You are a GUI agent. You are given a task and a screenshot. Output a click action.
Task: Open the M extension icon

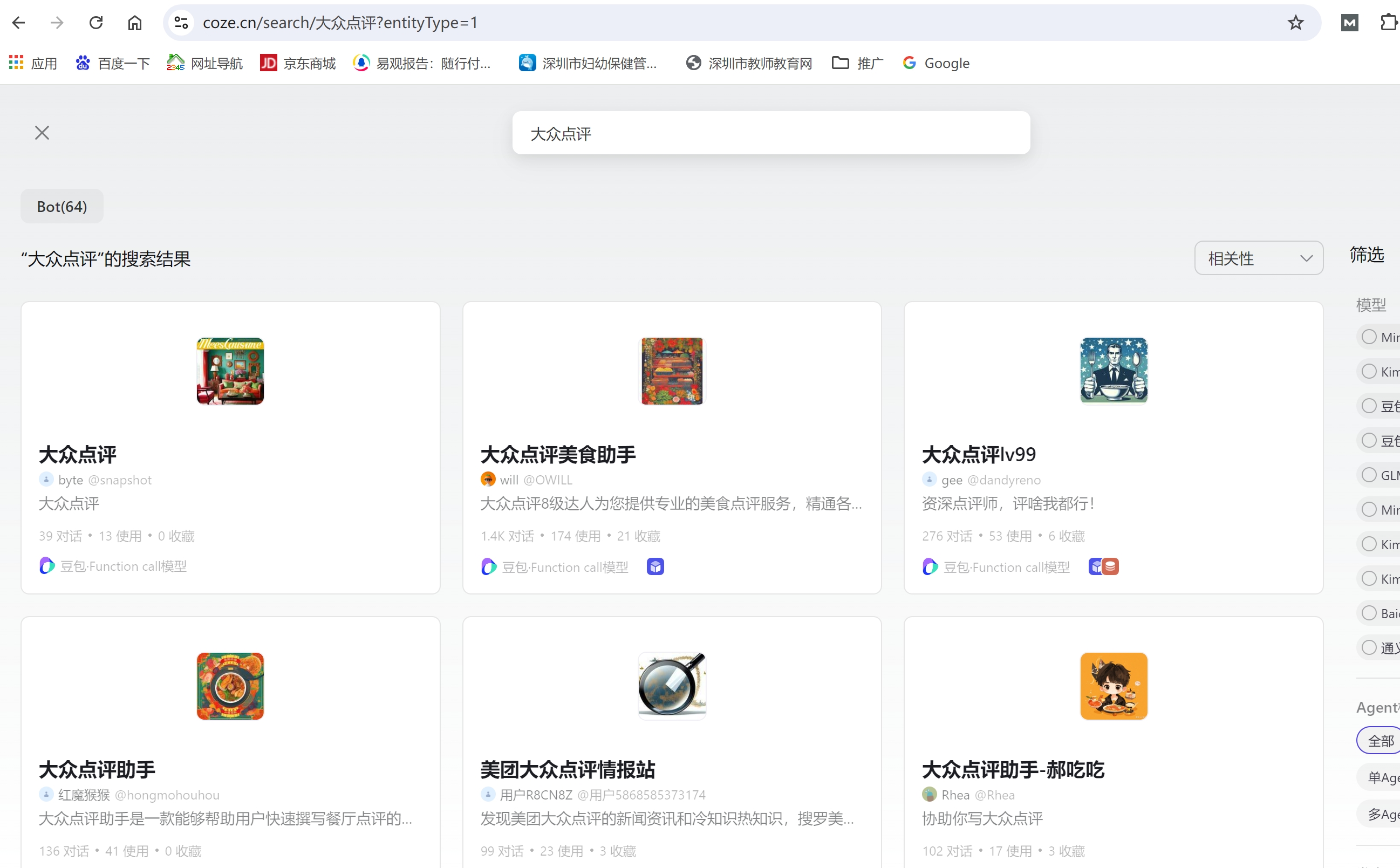click(x=1349, y=23)
